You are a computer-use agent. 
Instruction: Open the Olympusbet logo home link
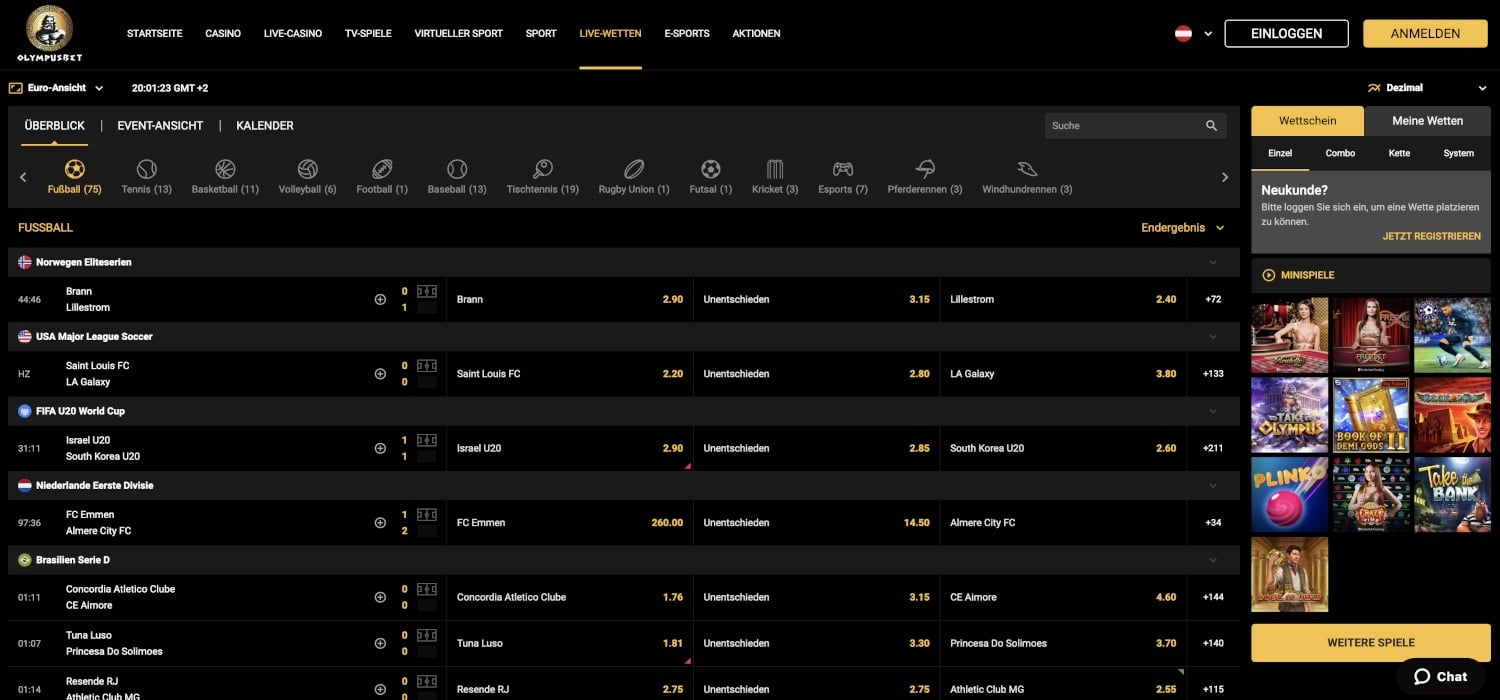click(x=49, y=33)
